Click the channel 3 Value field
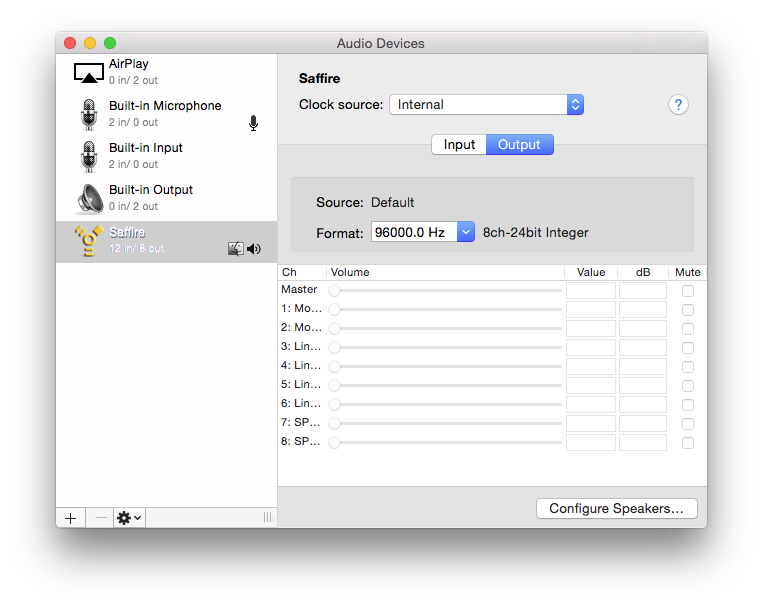Viewport: 763px width, 608px height. (591, 348)
